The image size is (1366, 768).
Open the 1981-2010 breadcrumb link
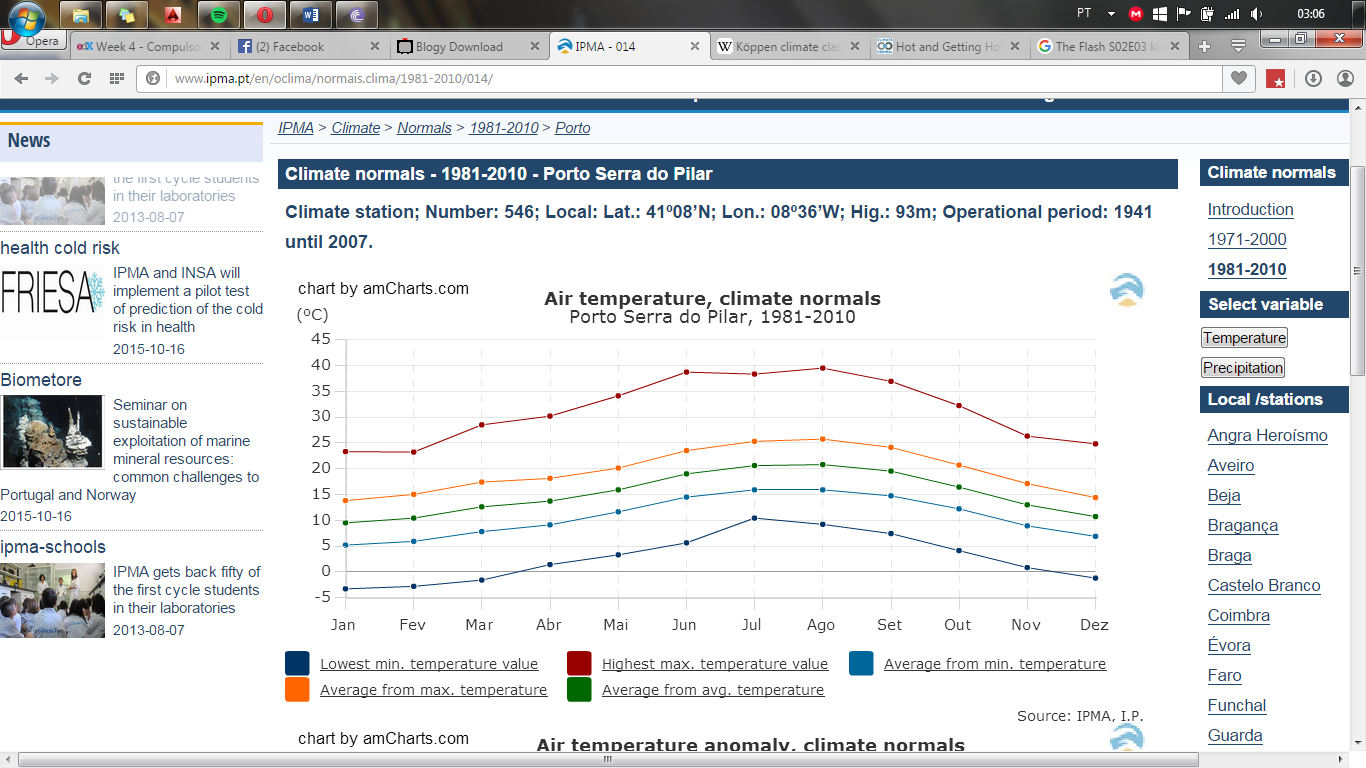(x=504, y=128)
